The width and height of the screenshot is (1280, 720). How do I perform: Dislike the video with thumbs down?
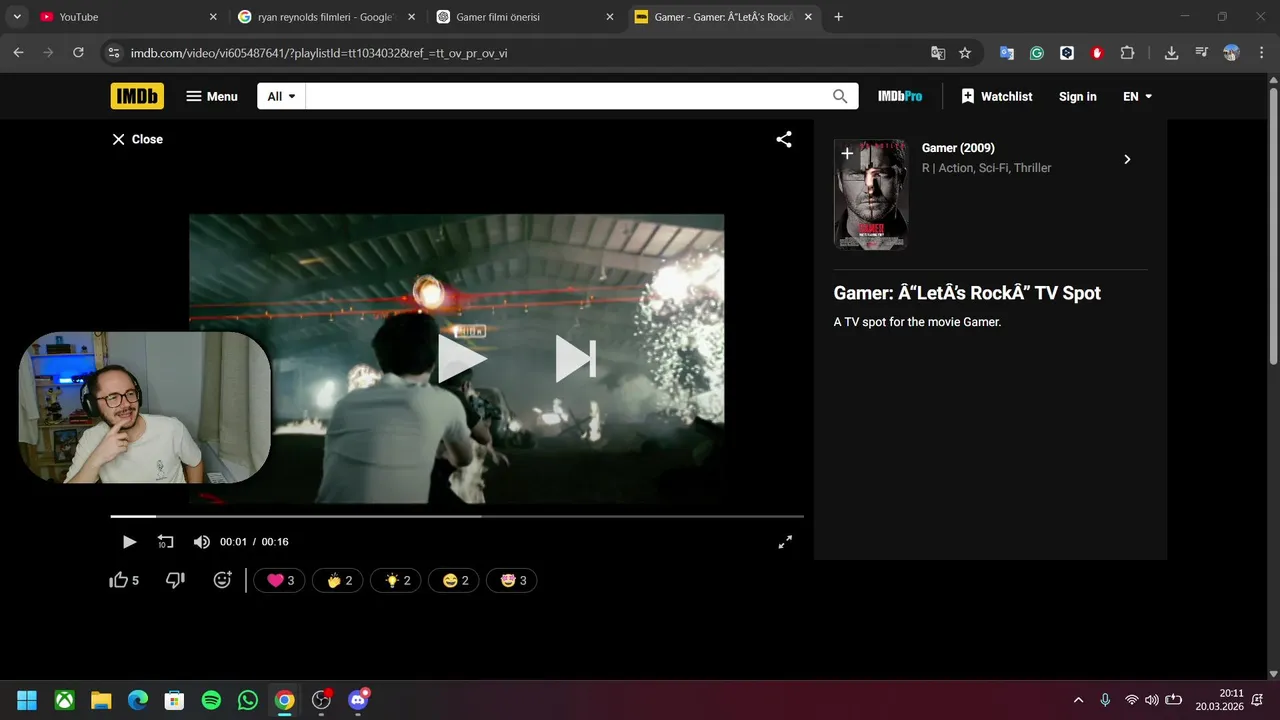click(x=175, y=580)
